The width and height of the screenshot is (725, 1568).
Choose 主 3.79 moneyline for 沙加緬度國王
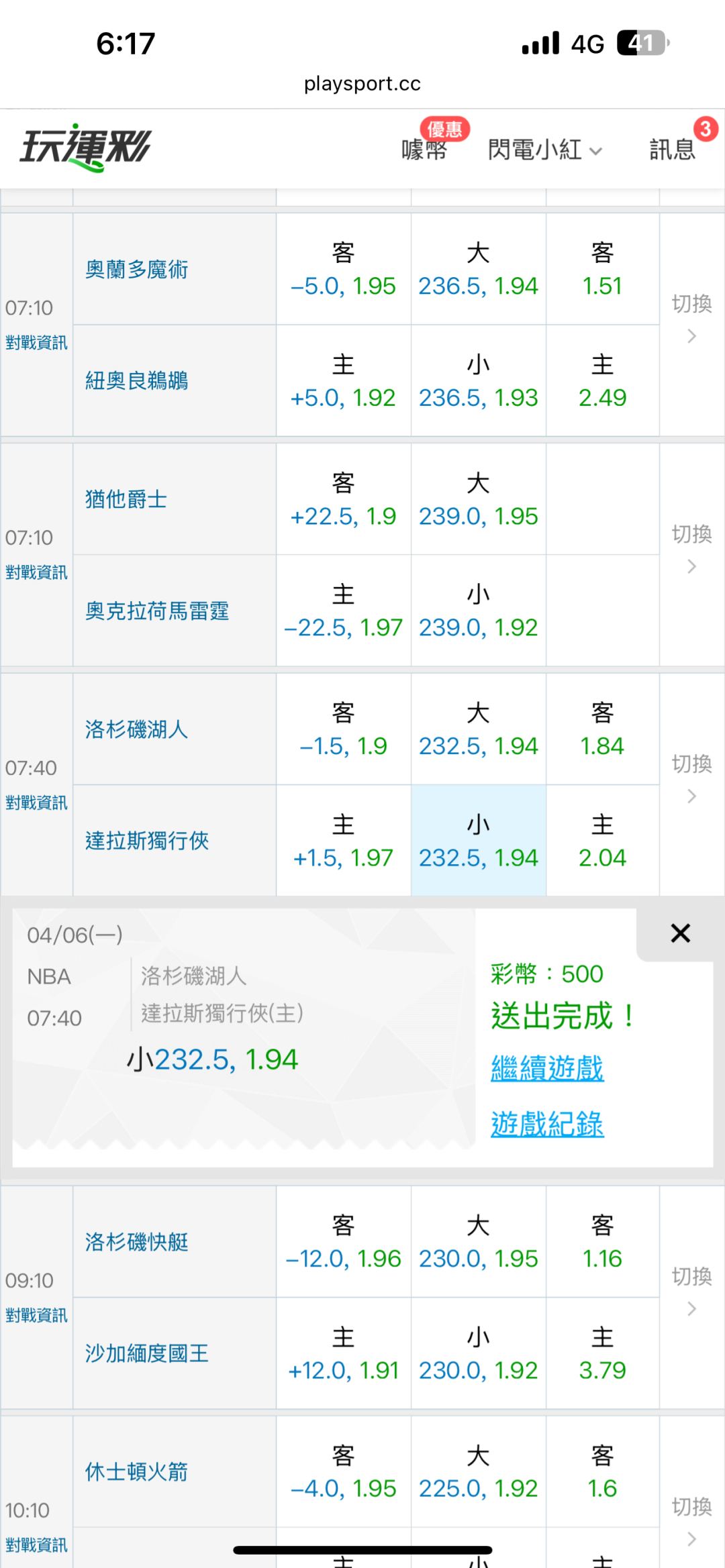pos(602,1354)
